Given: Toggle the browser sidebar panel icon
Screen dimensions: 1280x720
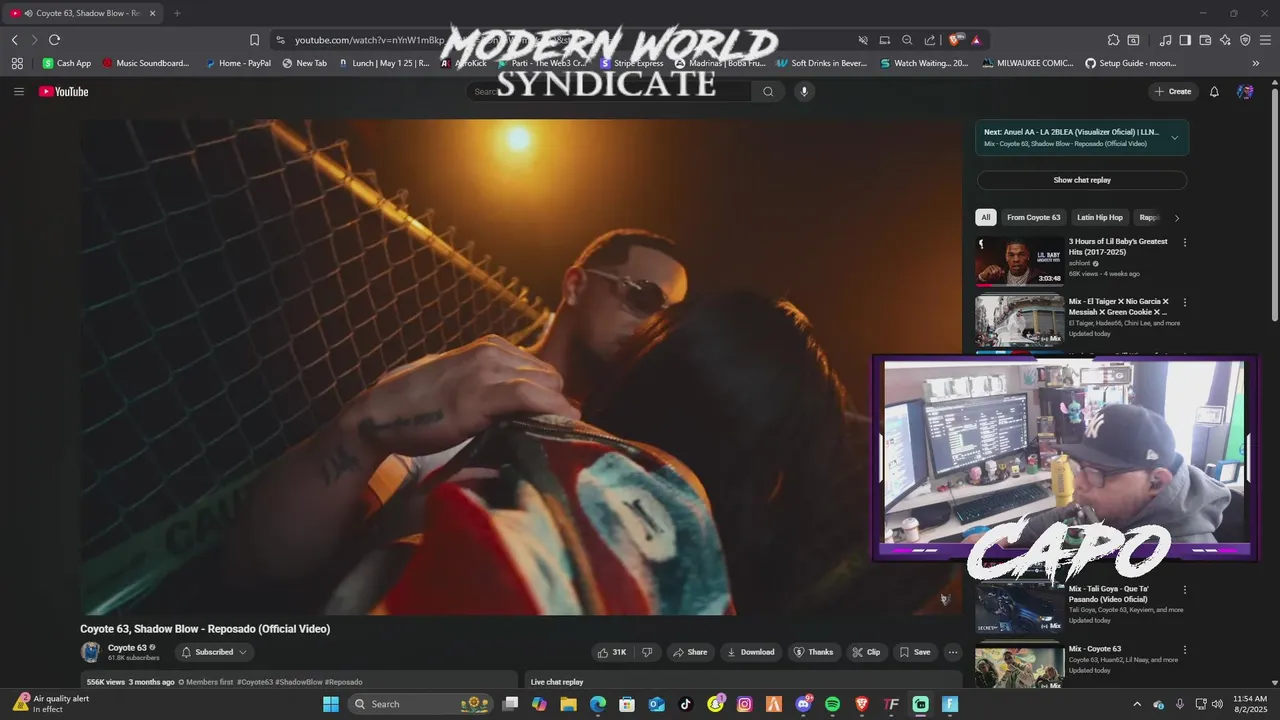Looking at the screenshot, I should (1185, 40).
